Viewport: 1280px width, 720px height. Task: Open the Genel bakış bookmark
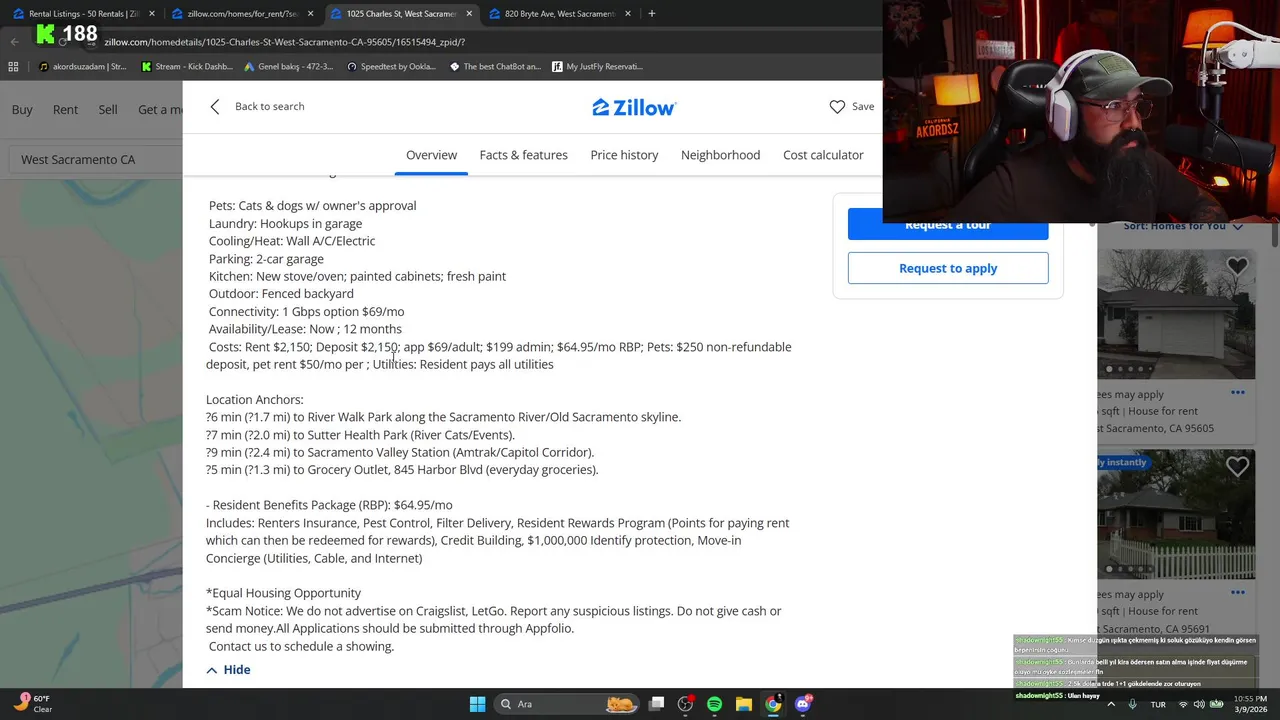pos(288,67)
